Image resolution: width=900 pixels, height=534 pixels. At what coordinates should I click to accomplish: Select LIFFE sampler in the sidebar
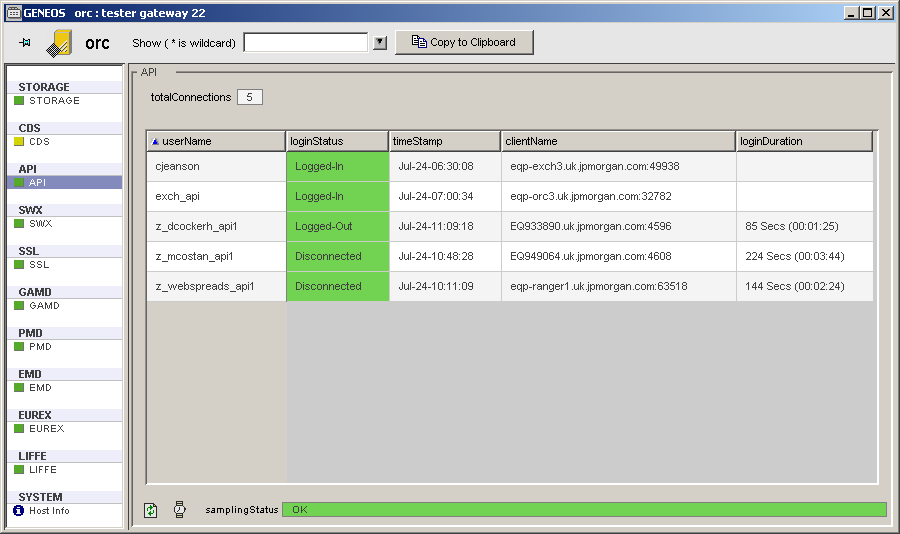point(43,470)
